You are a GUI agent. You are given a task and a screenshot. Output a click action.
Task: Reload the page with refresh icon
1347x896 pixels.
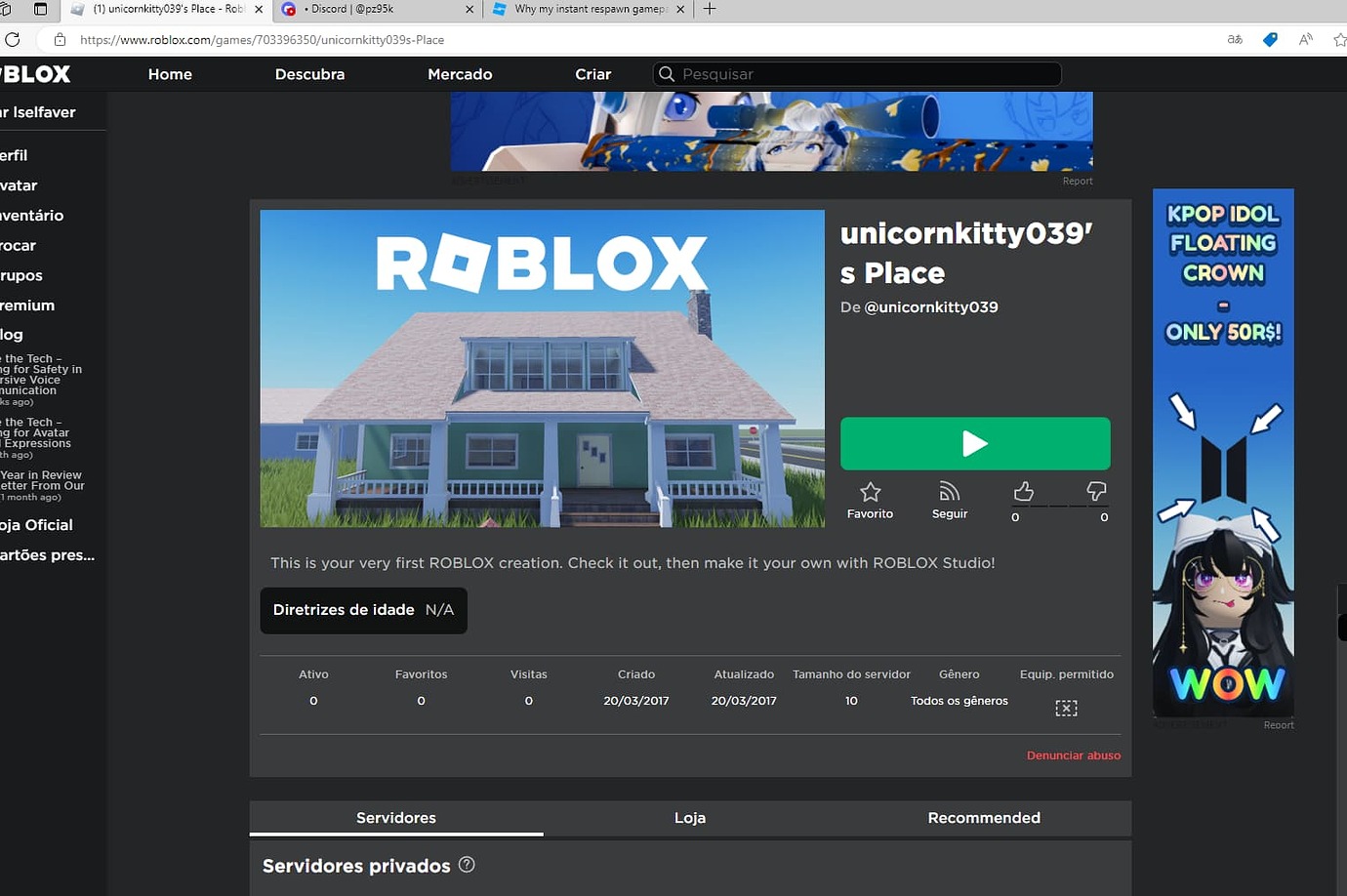[12, 40]
